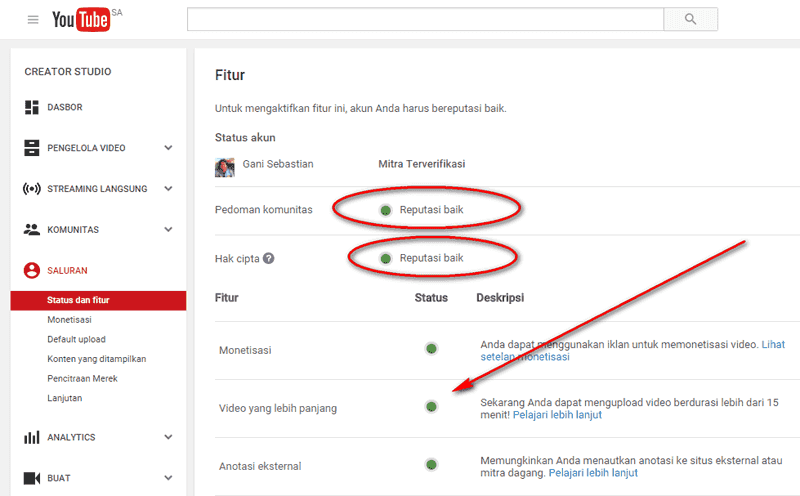
Task: Click the Monetisasi feature row name
Action: (x=245, y=351)
